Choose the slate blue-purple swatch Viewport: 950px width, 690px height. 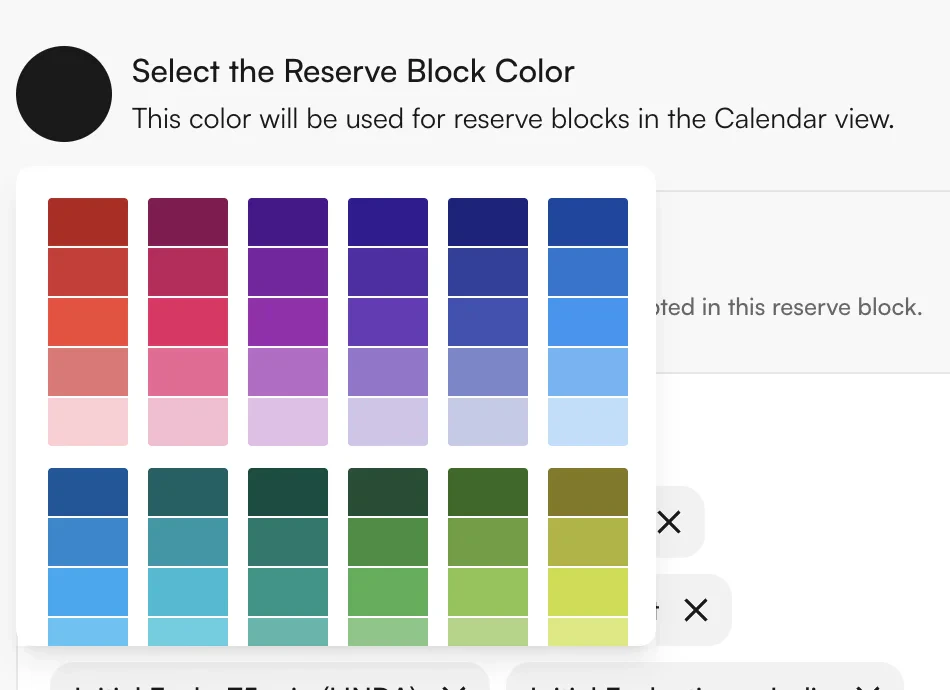tap(488, 371)
